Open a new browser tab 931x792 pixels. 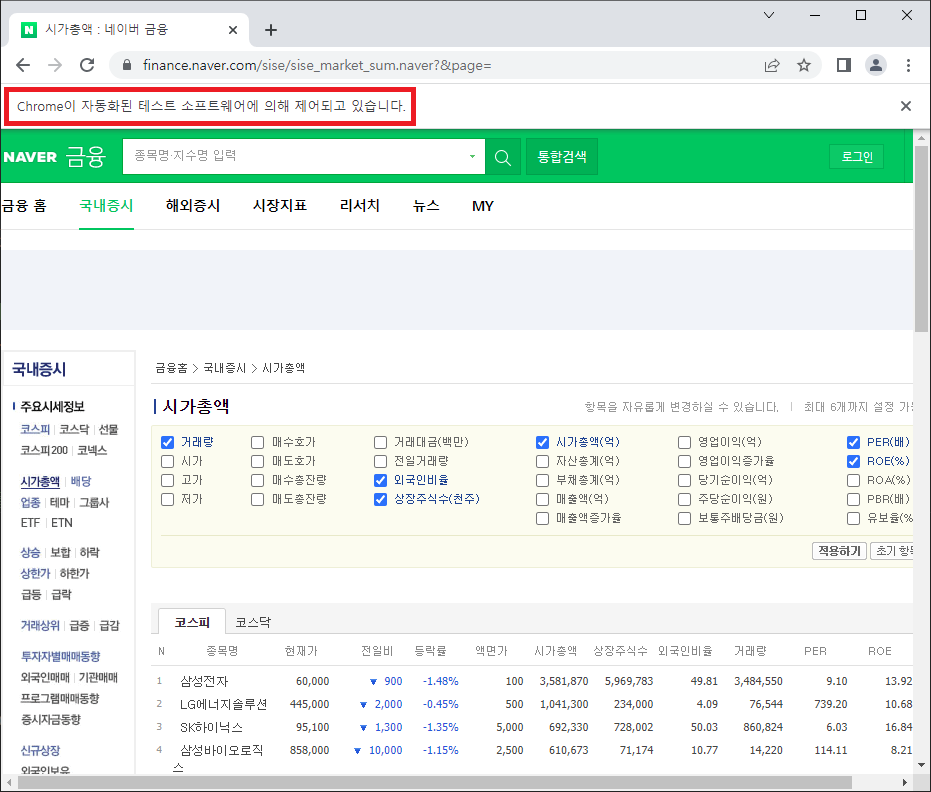(271, 30)
